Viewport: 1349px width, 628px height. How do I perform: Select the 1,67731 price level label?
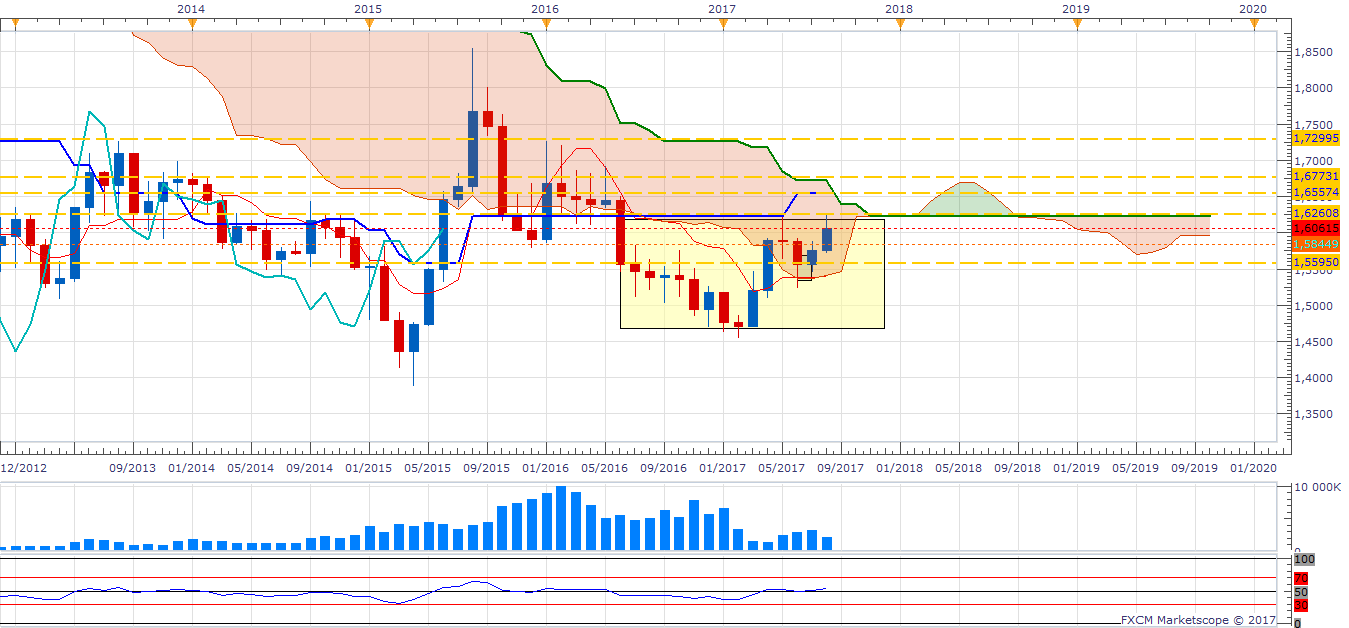(1315, 176)
